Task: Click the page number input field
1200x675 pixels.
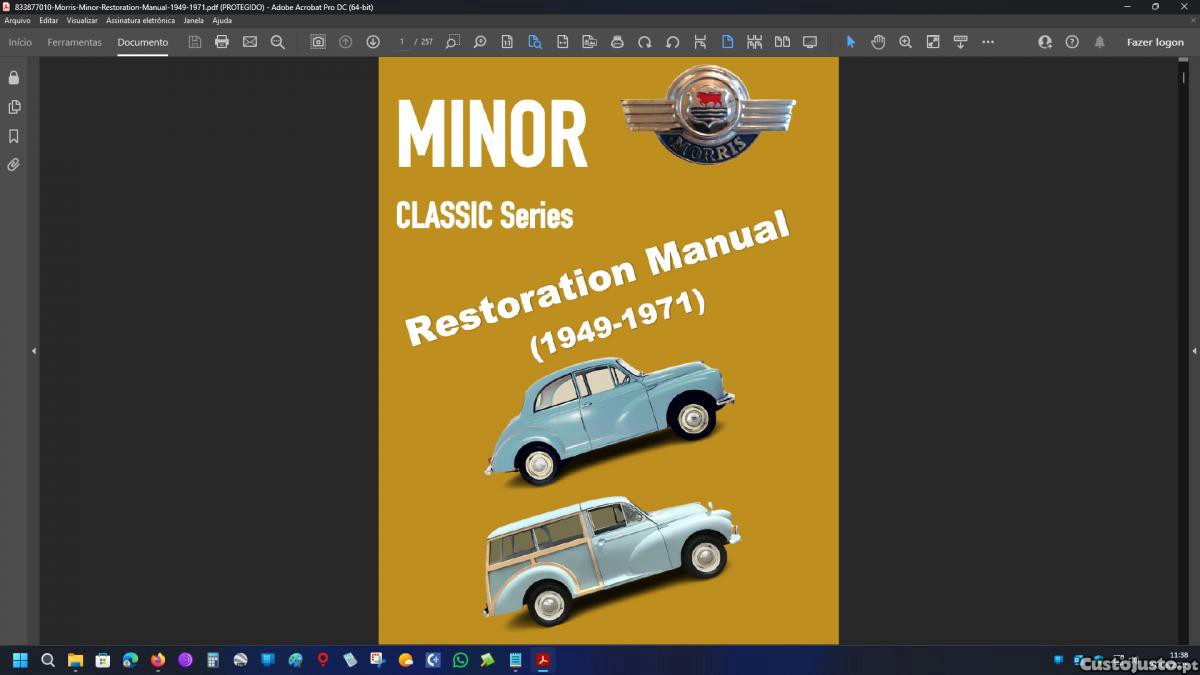Action: pyautogui.click(x=402, y=42)
